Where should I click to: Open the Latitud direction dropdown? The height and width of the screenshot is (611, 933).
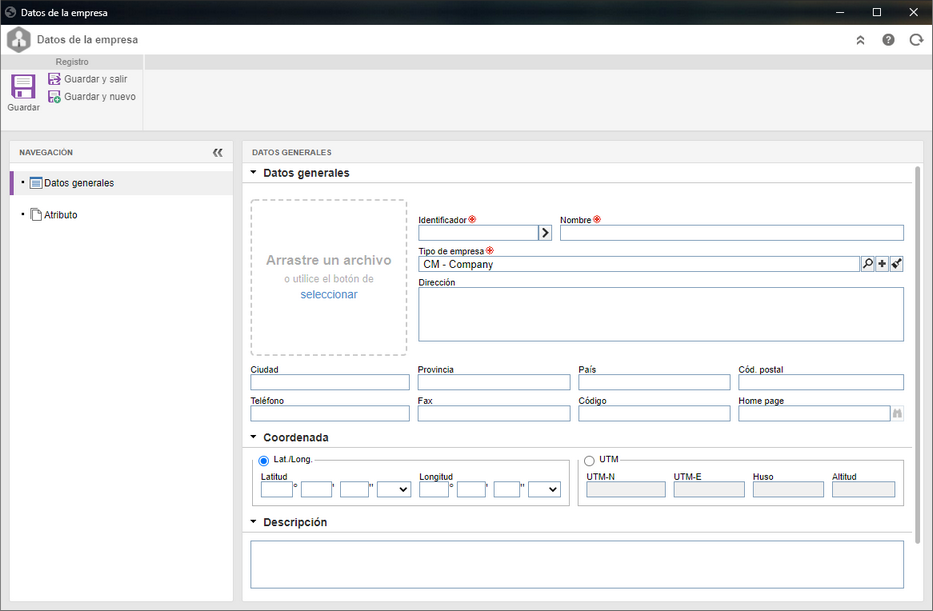394,490
